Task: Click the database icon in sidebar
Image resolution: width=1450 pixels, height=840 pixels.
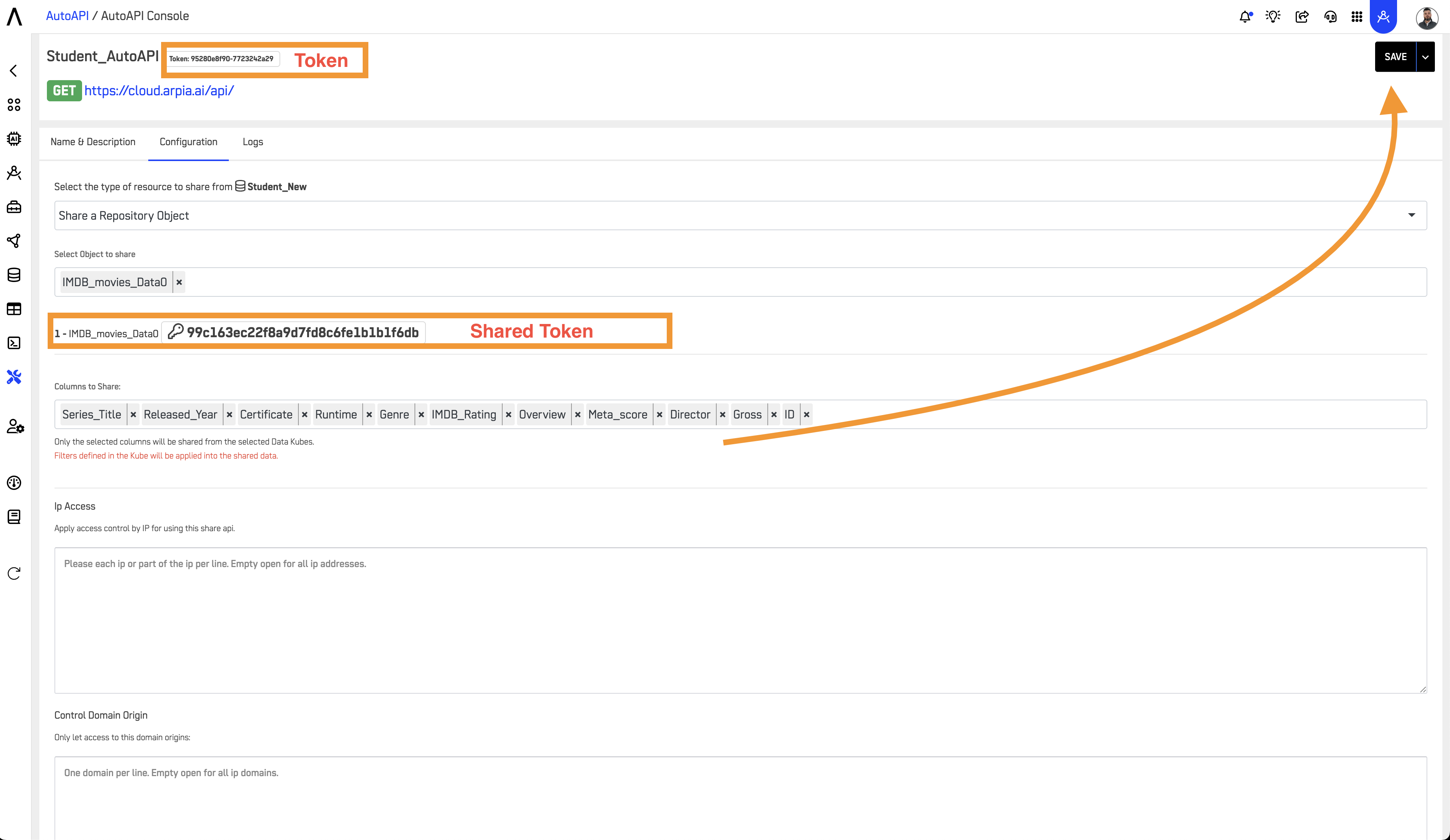Action: click(x=14, y=275)
